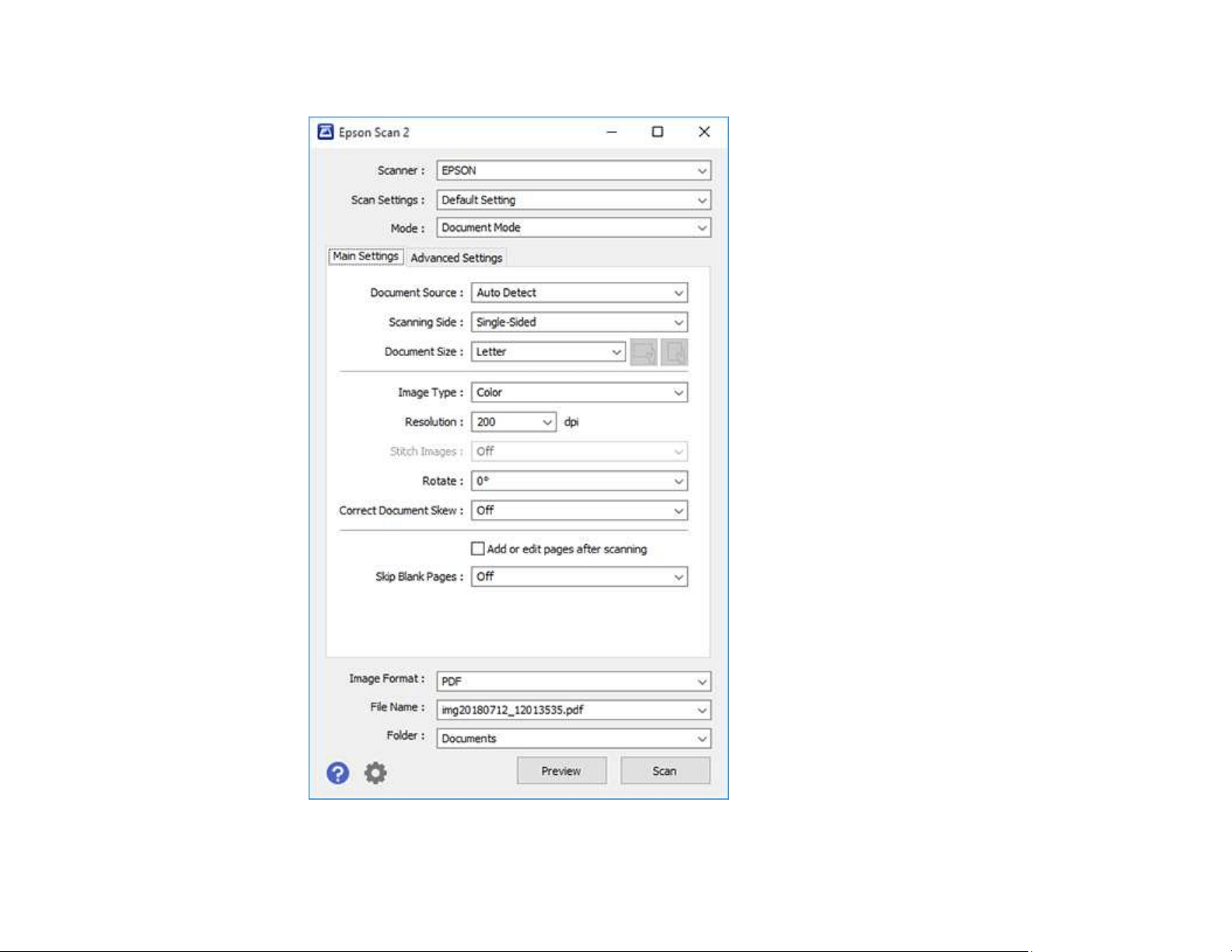Expand the Skip Blank Pages dropdown
The image size is (1232, 952).
(x=579, y=577)
